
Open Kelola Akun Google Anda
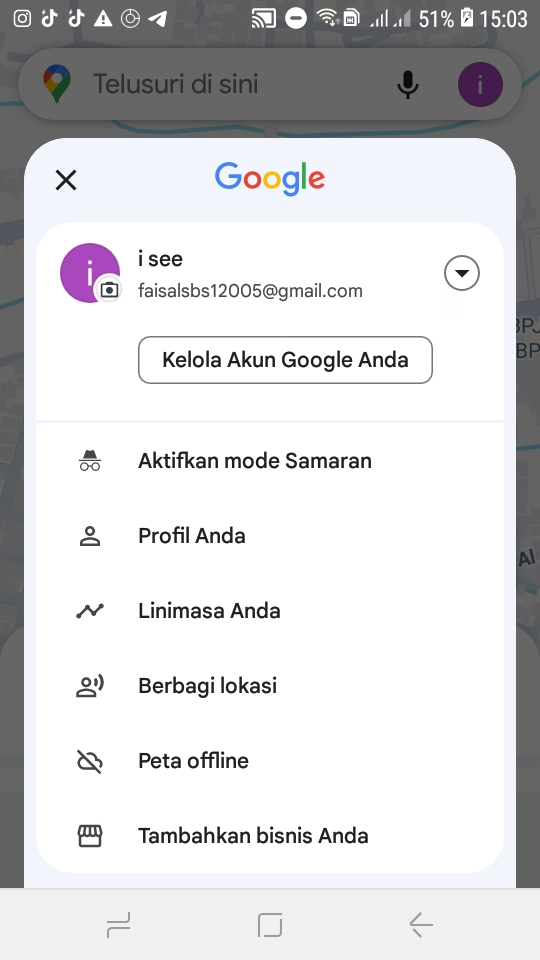click(285, 360)
